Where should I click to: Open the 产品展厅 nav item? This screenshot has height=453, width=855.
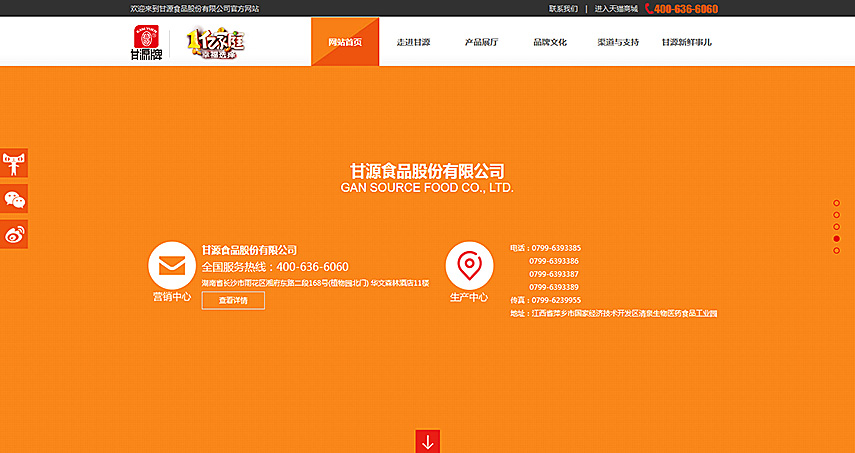coord(481,42)
